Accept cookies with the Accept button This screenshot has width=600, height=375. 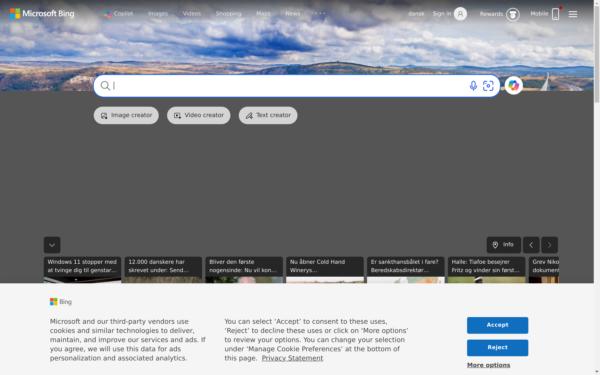click(497, 325)
